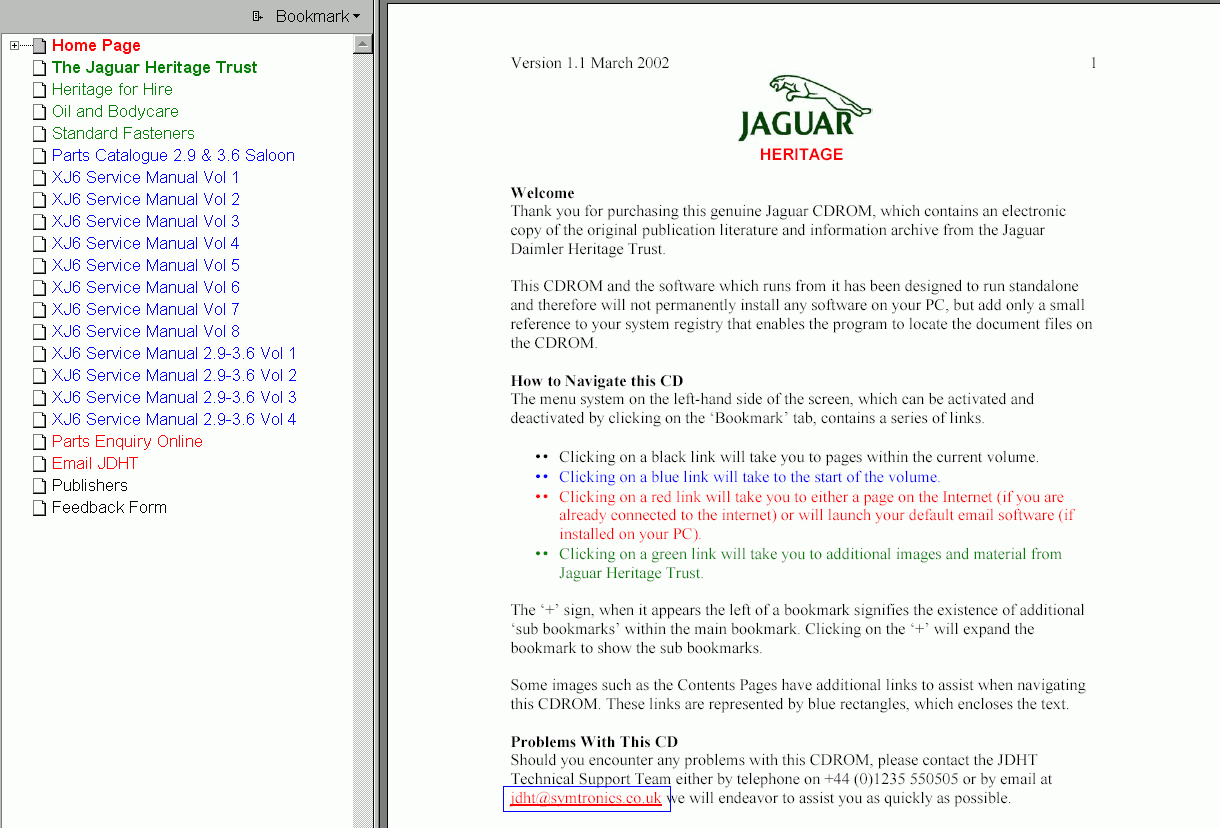Click the Feedback Form page icon
This screenshot has height=828, width=1220.
[x=39, y=507]
